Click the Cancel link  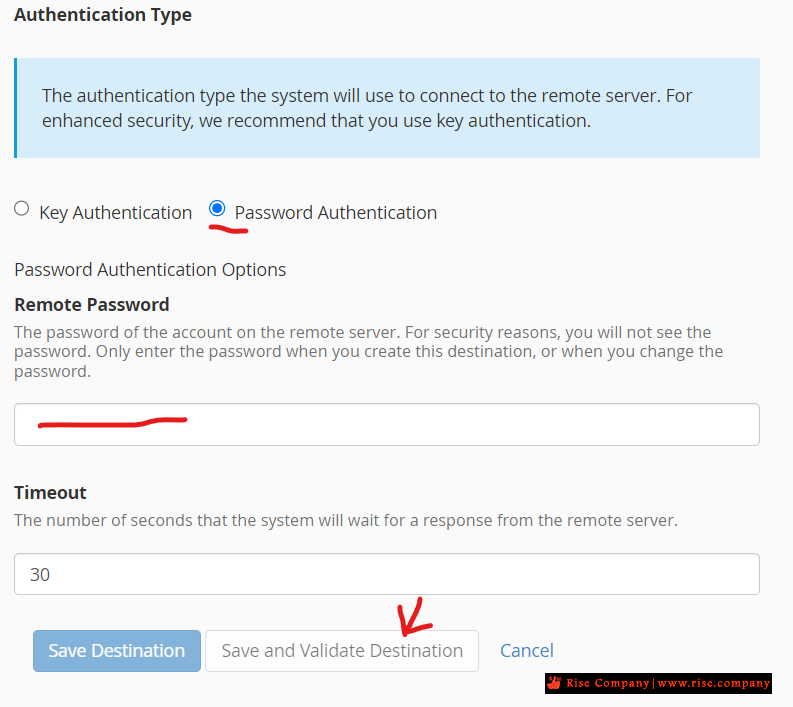coord(527,650)
